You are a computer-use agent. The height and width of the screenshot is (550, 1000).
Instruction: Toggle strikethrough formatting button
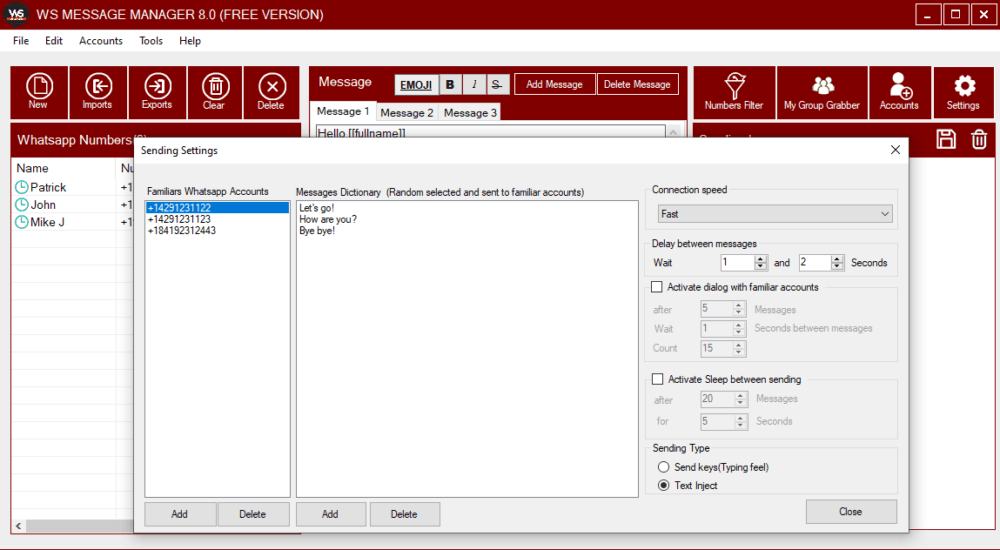pos(497,84)
